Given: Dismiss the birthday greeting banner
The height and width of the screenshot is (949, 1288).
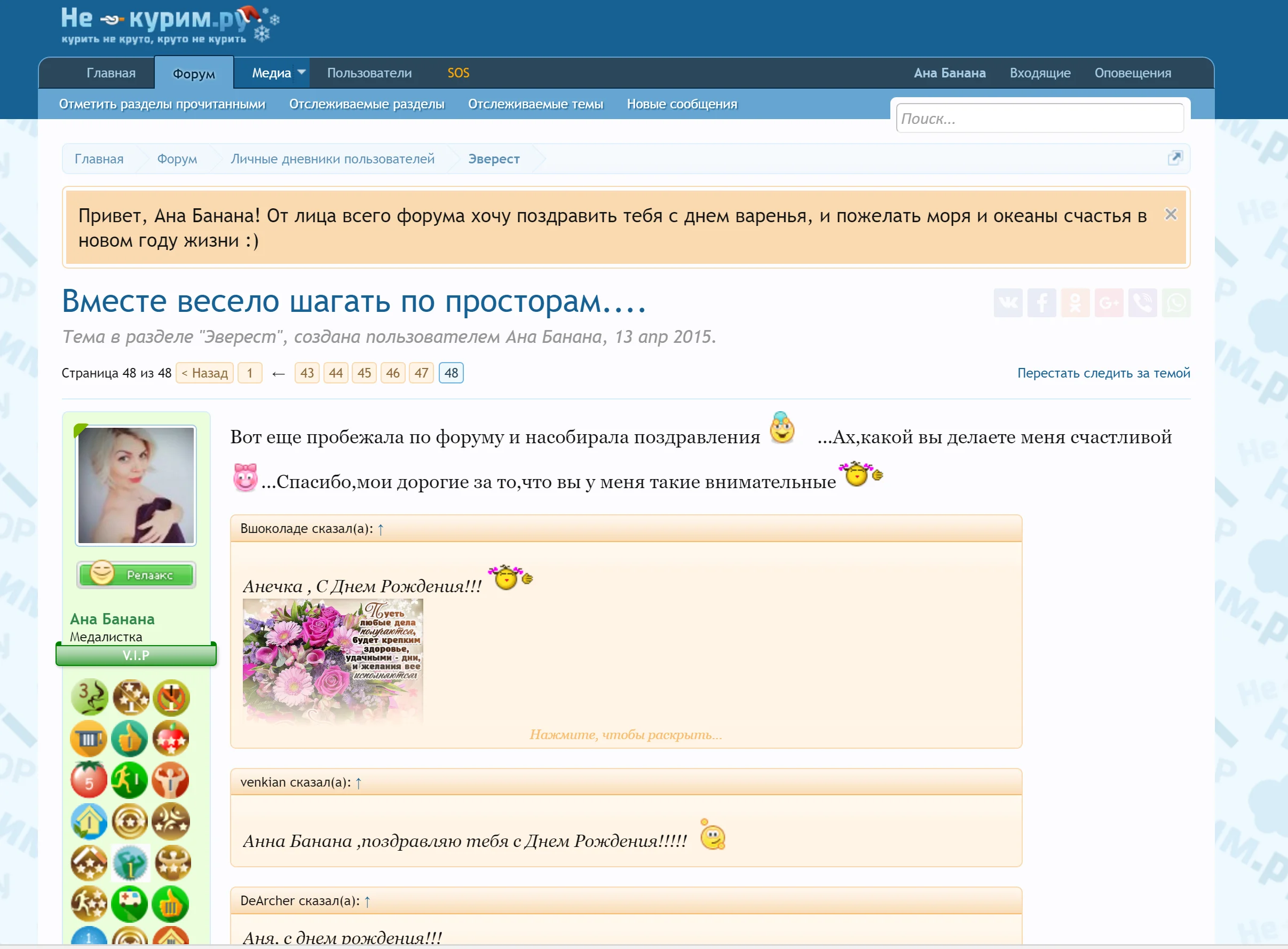Looking at the screenshot, I should 1171,214.
